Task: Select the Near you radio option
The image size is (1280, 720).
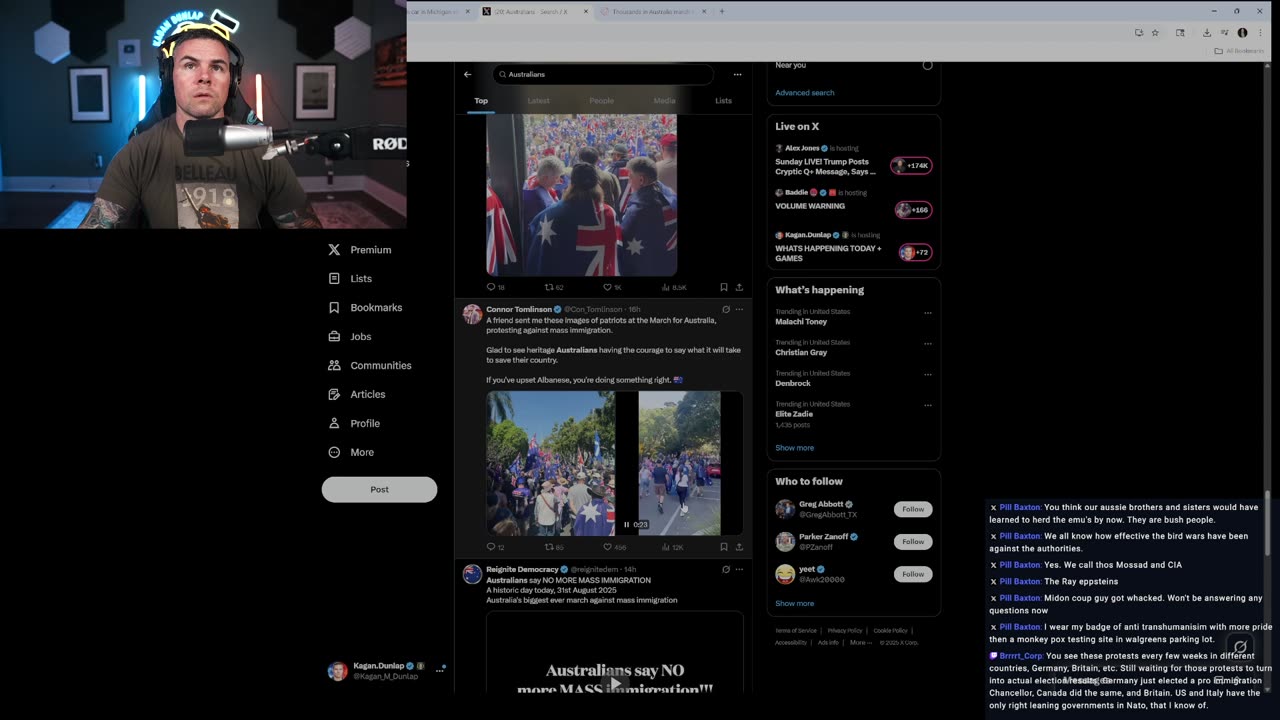Action: point(927,65)
